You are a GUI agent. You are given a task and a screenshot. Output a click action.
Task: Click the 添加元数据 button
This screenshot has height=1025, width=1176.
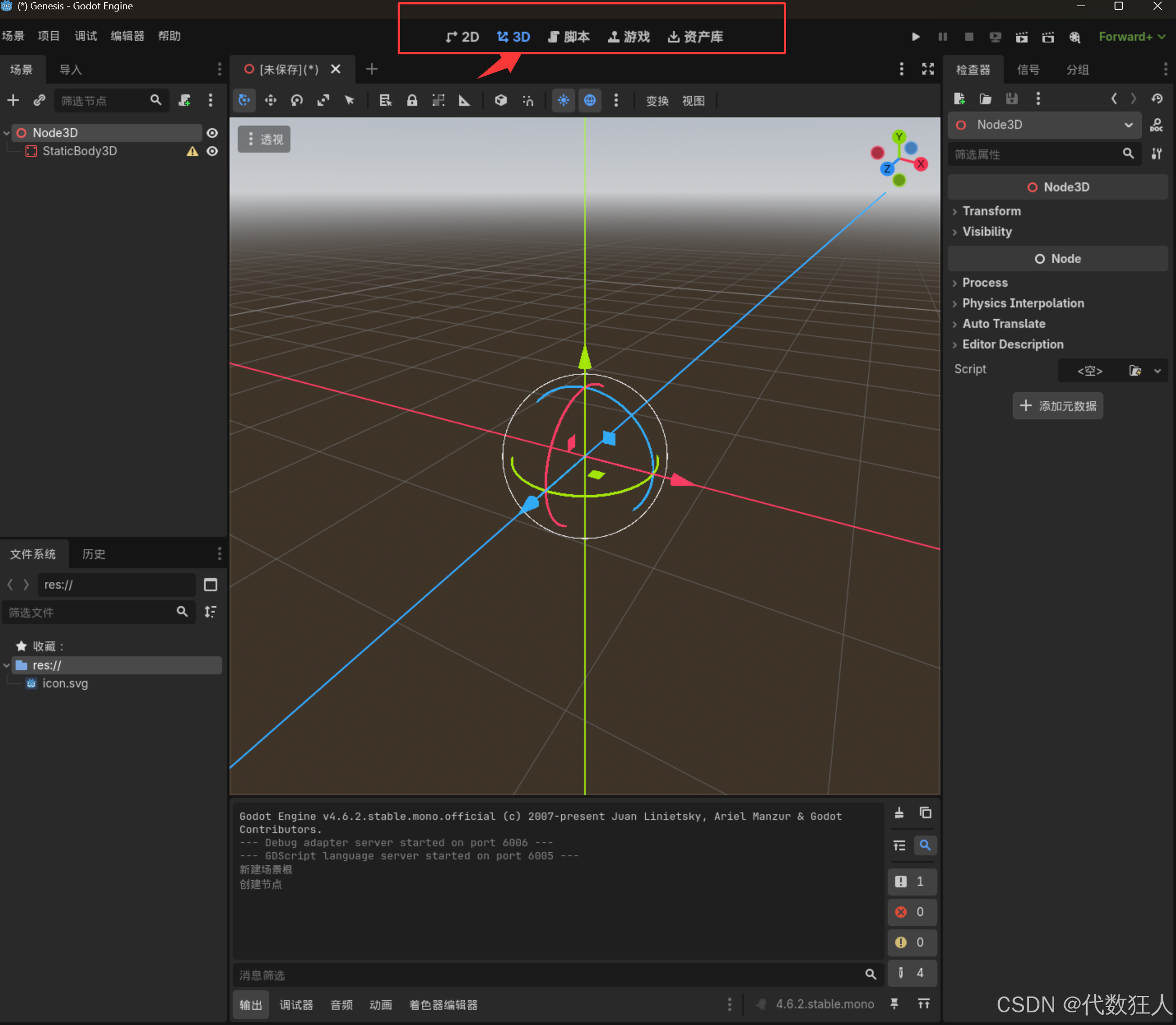[1058, 406]
